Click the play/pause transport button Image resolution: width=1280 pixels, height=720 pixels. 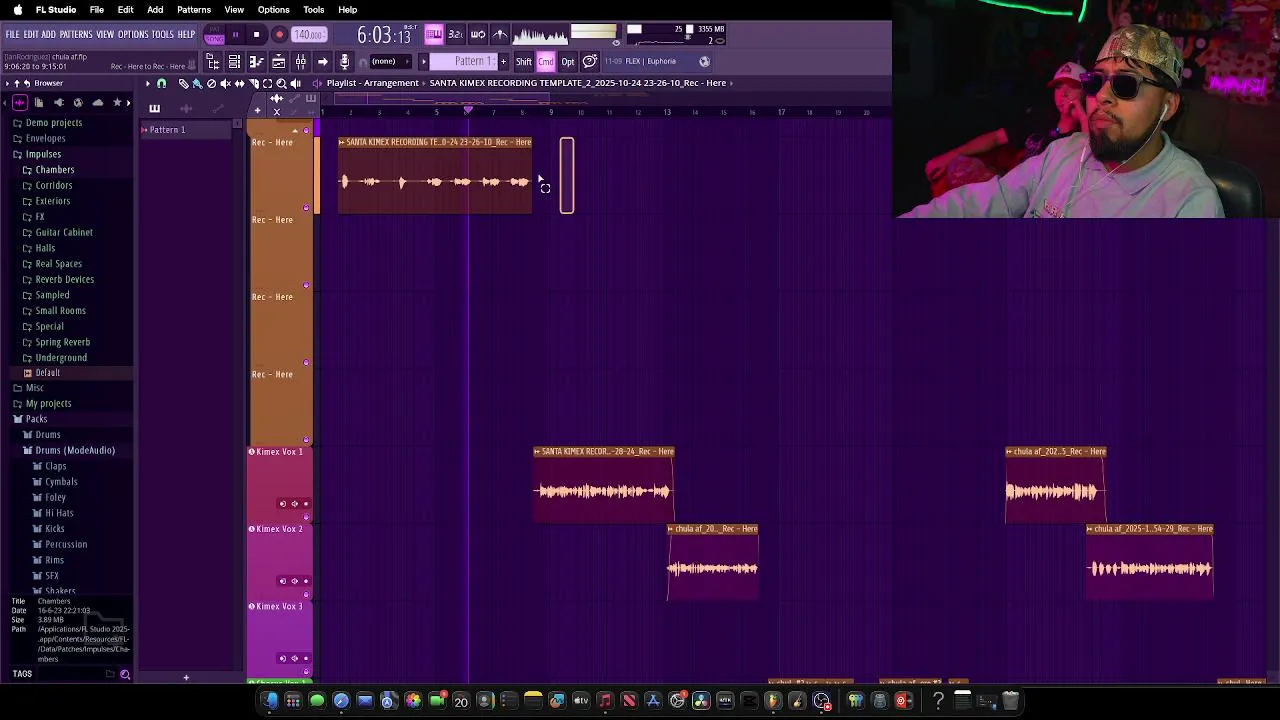235,35
